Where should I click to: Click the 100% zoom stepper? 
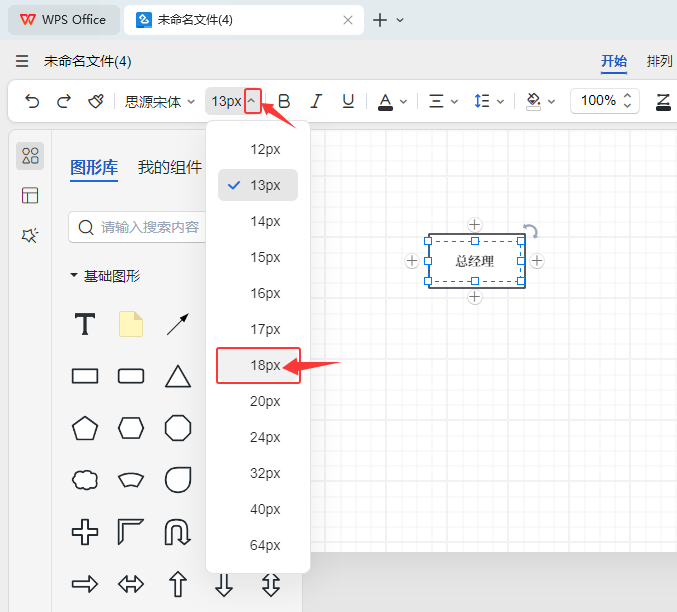tap(604, 101)
